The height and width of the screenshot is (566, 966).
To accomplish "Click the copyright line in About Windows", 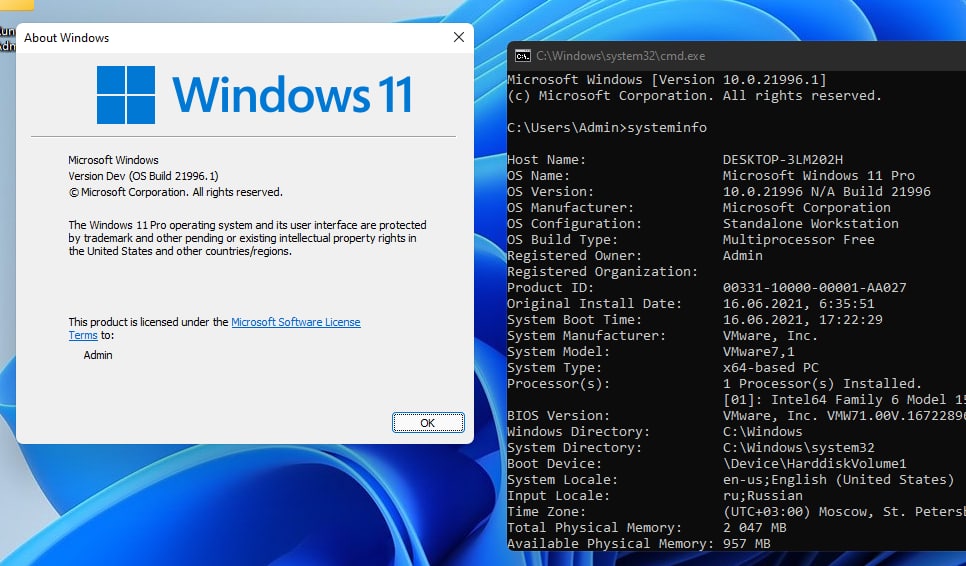I will [176, 192].
